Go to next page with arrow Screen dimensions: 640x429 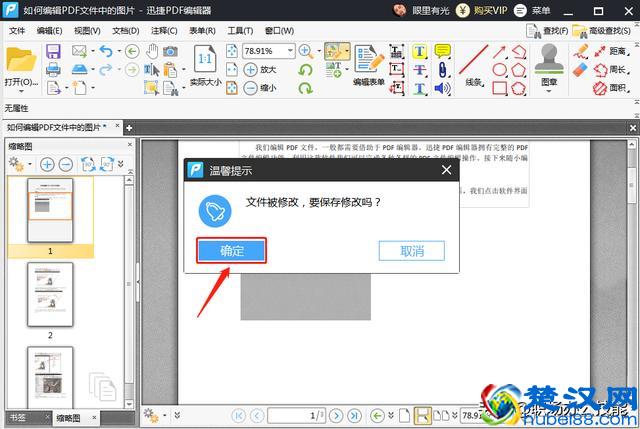tap(336, 416)
